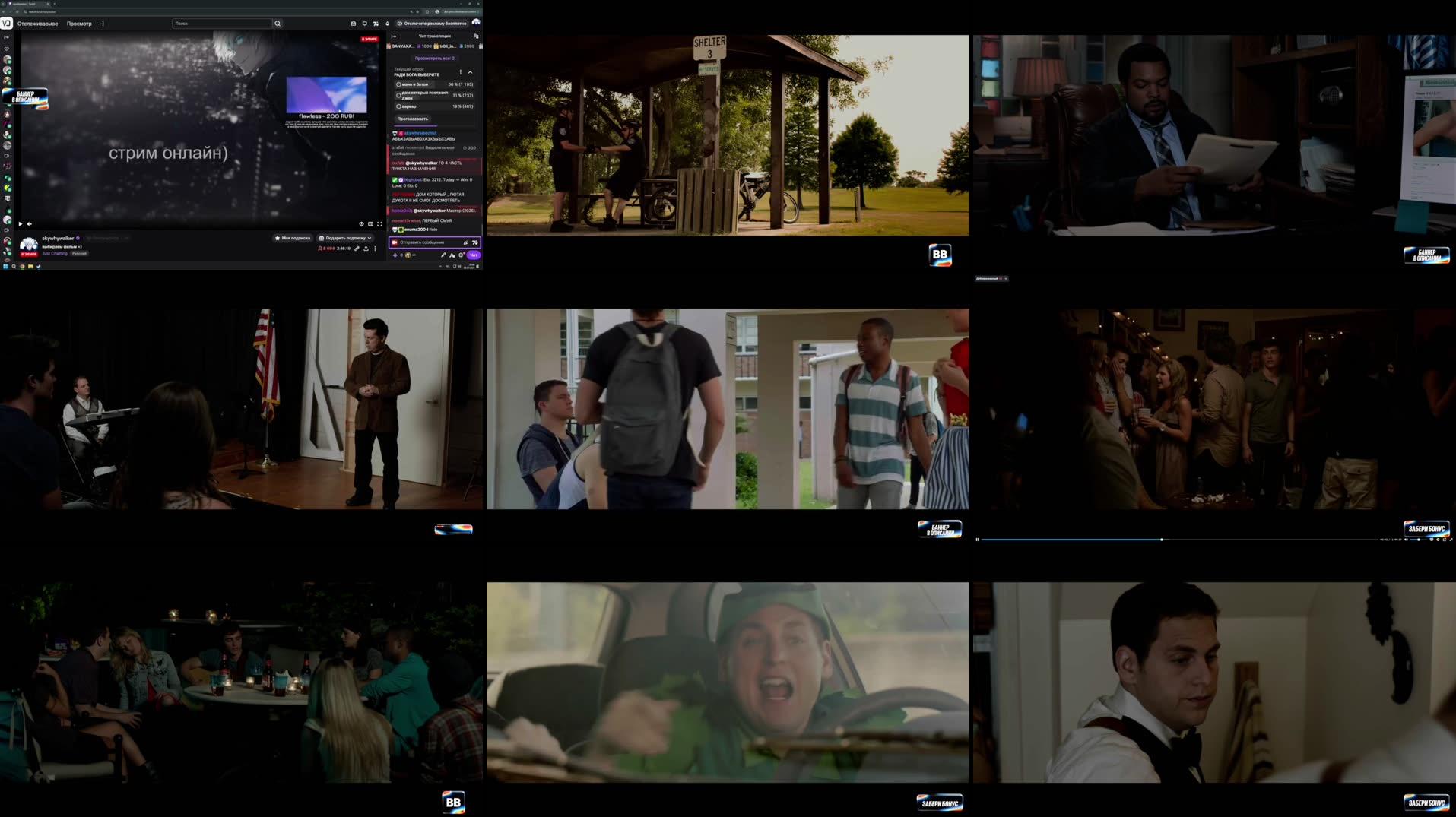
Task: Open the header three-dot menu next to 'Просмотр'
Action: pos(103,24)
